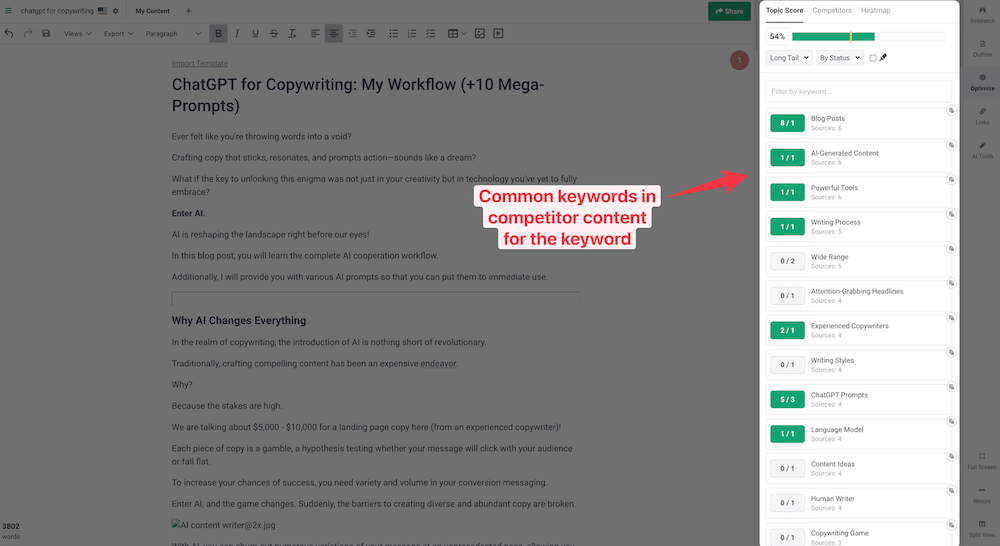Expand the Long Tail dropdown

789,58
